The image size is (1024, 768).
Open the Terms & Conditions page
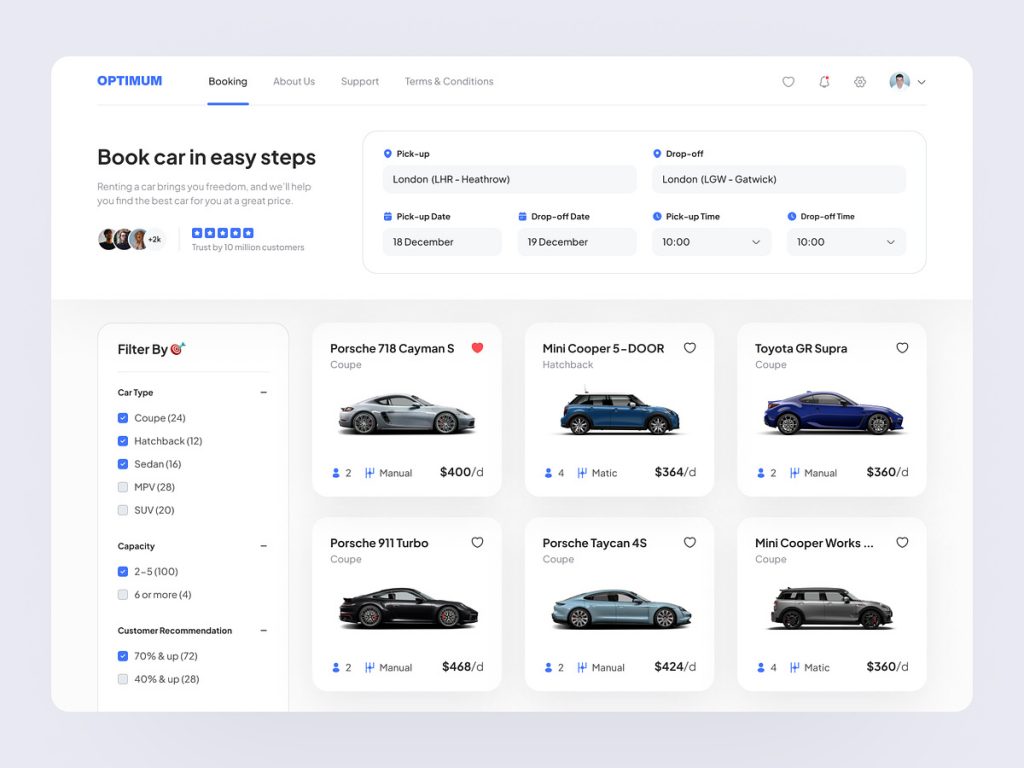(x=449, y=82)
